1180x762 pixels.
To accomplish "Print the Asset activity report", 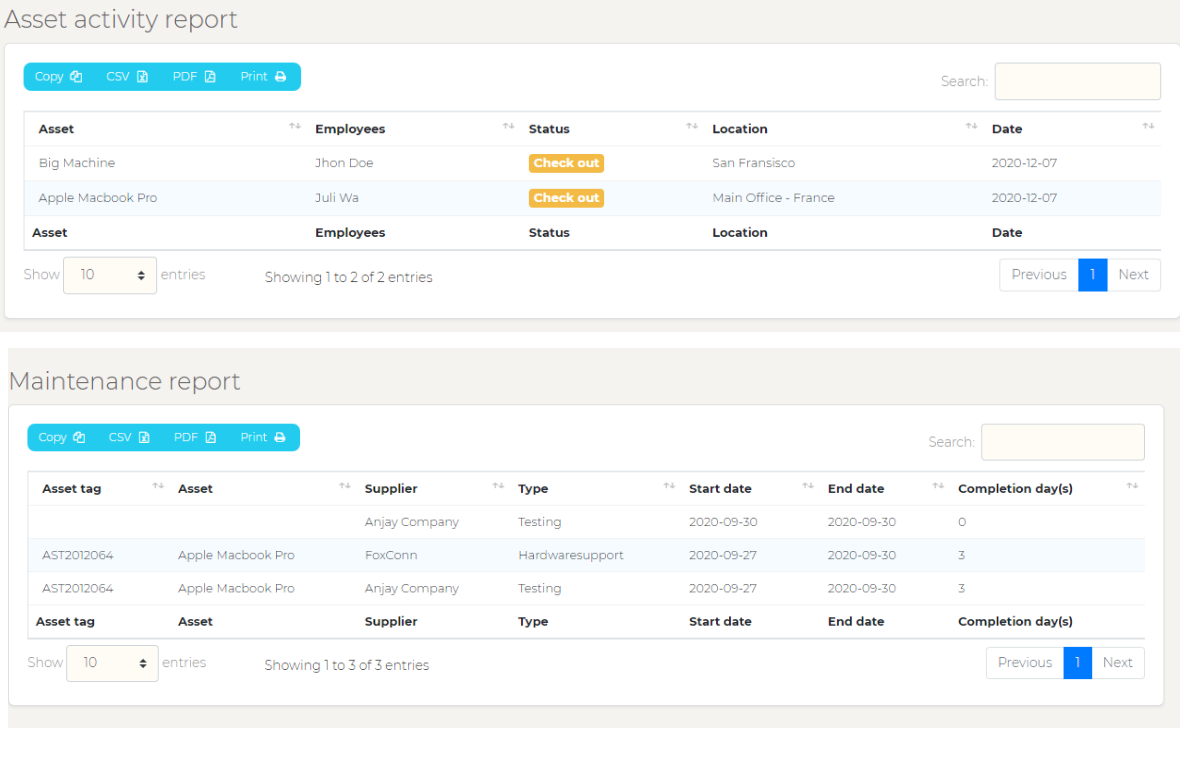I will (x=263, y=77).
